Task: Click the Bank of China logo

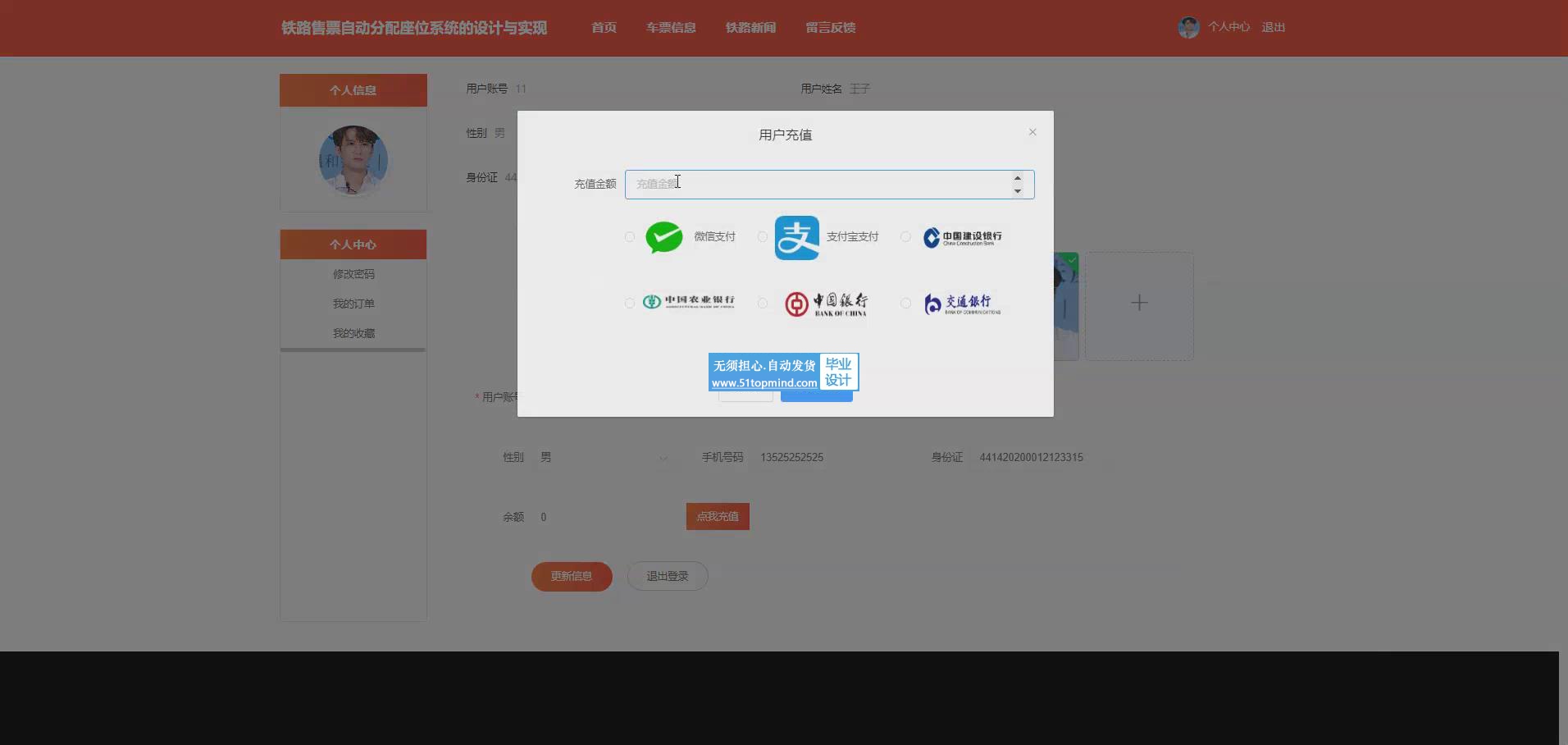Action: coord(826,304)
